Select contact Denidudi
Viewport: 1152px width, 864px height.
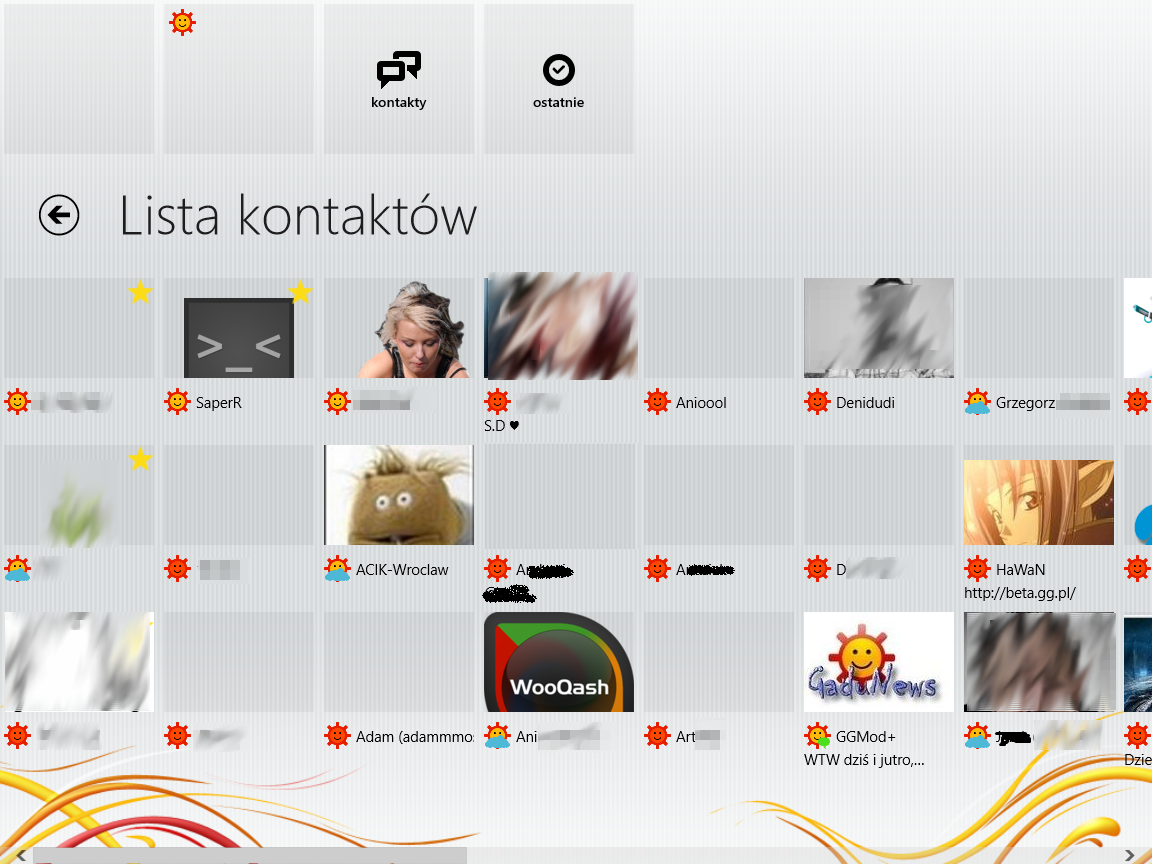pyautogui.click(x=865, y=403)
